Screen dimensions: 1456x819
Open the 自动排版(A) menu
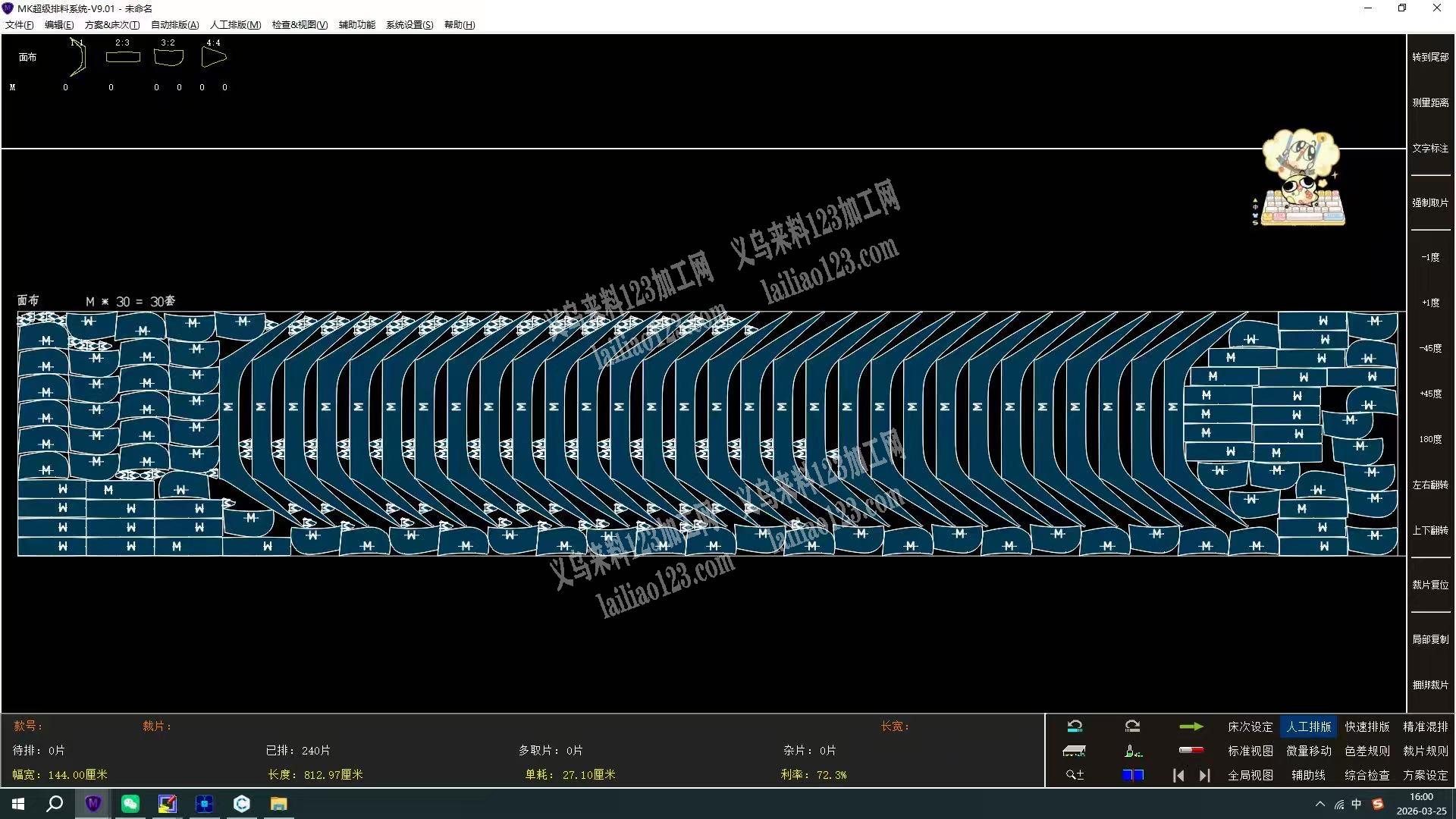pos(175,25)
